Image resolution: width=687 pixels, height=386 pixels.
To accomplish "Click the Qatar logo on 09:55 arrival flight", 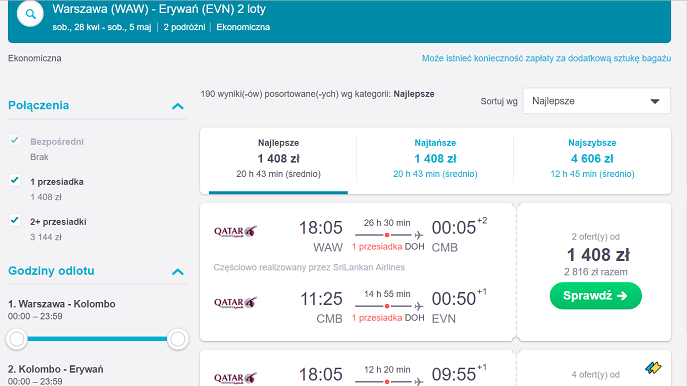I will click(235, 378).
